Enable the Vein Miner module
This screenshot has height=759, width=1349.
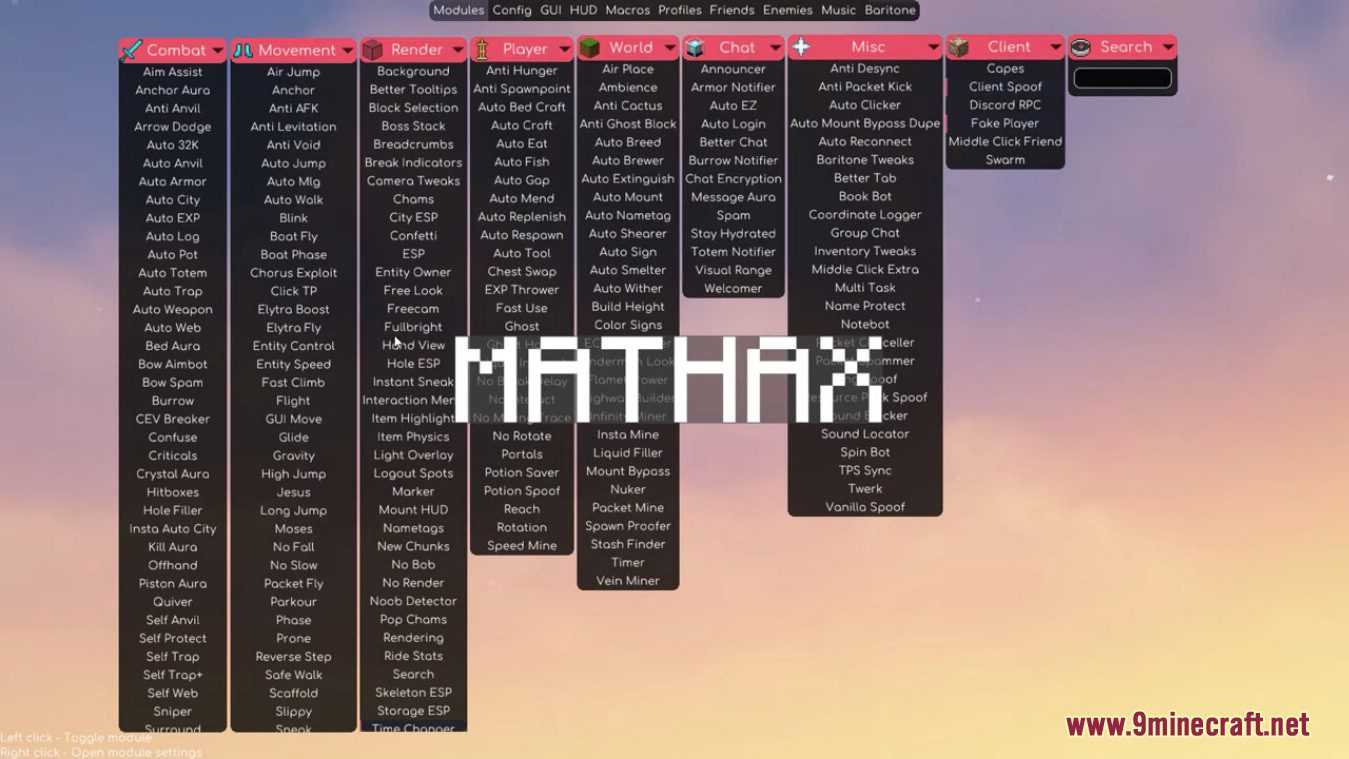(628, 581)
